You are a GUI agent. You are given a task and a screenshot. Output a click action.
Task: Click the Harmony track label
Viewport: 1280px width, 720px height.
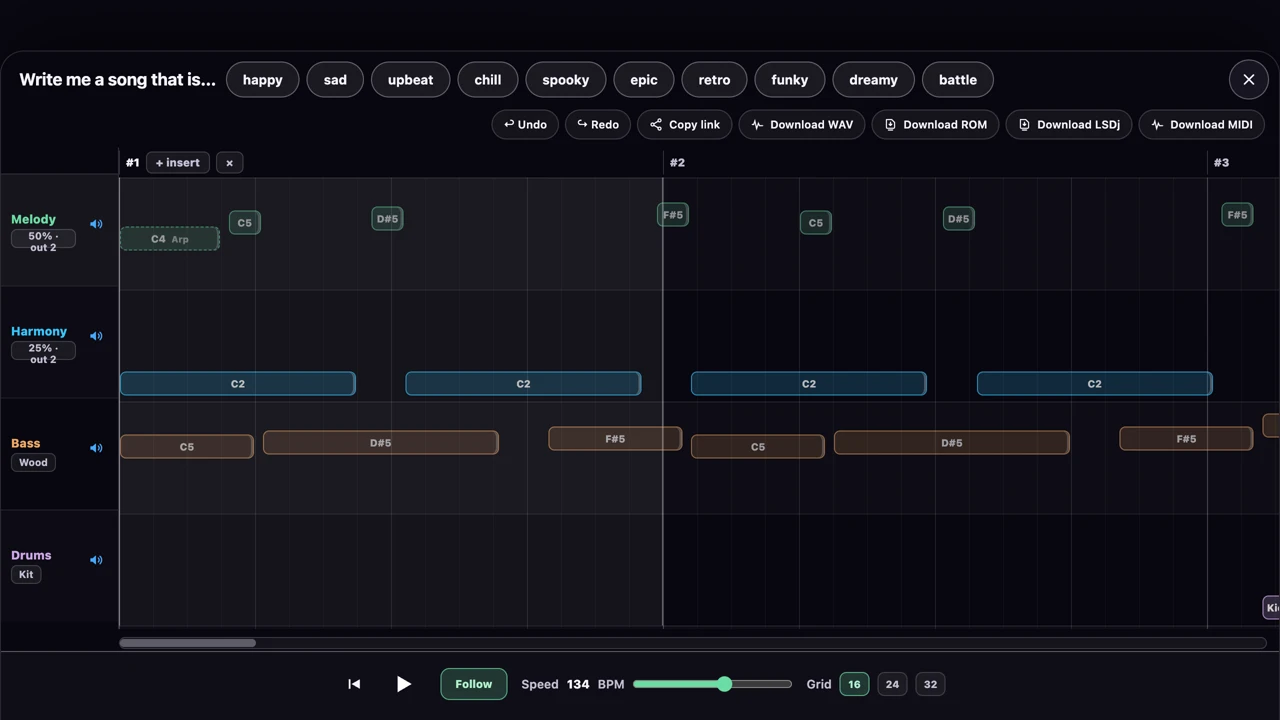[39, 331]
